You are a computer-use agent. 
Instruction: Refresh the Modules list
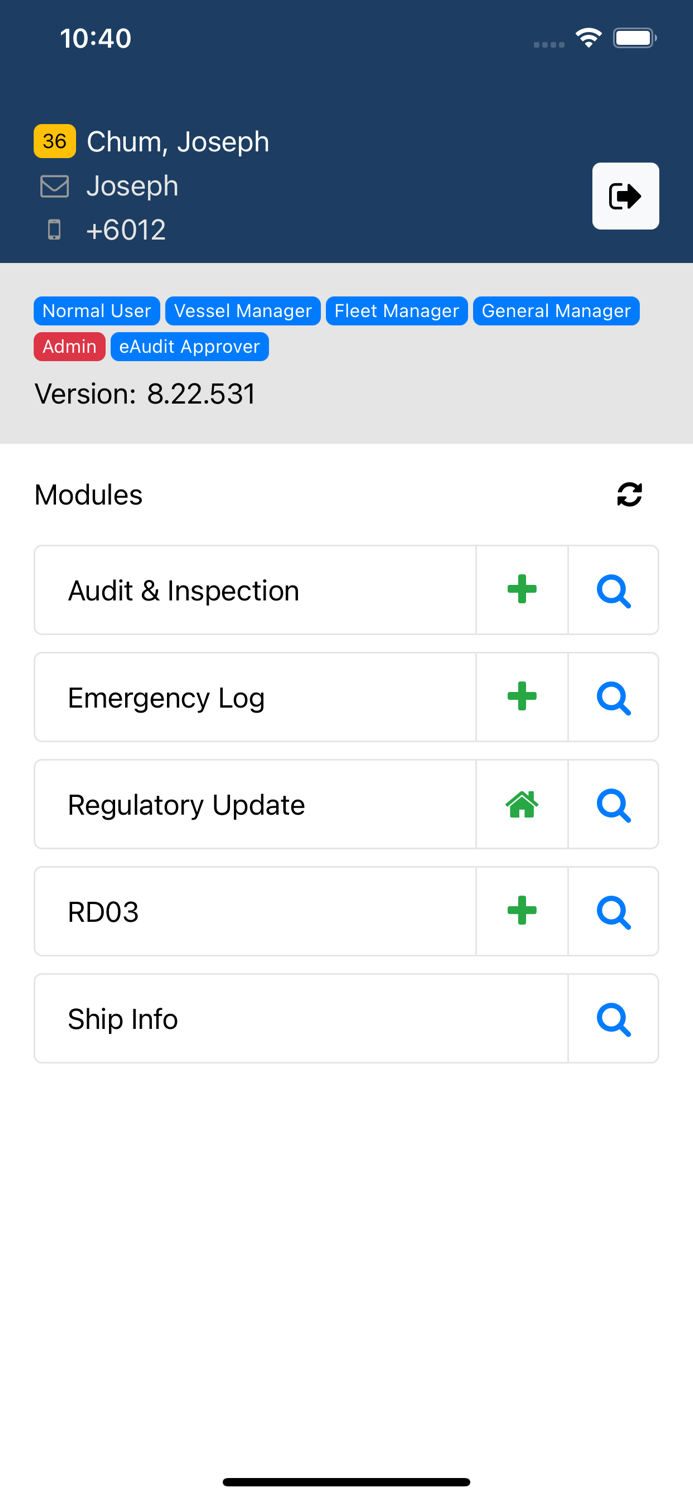(629, 494)
